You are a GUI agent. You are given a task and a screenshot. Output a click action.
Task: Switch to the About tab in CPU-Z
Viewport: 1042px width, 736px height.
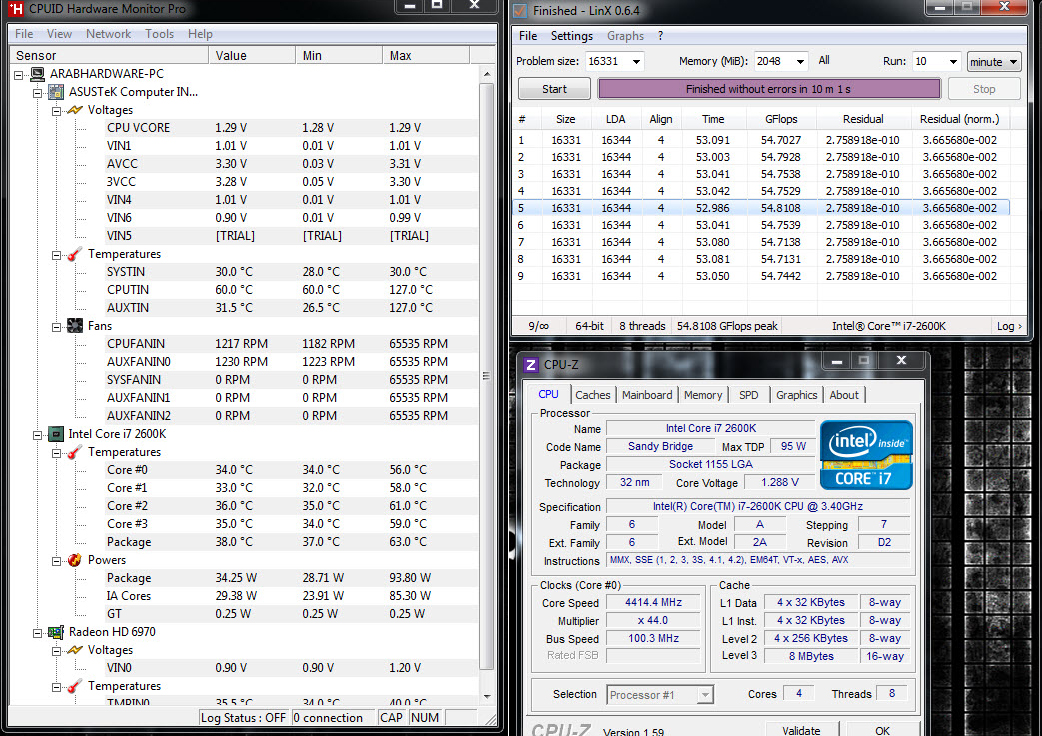[844, 395]
